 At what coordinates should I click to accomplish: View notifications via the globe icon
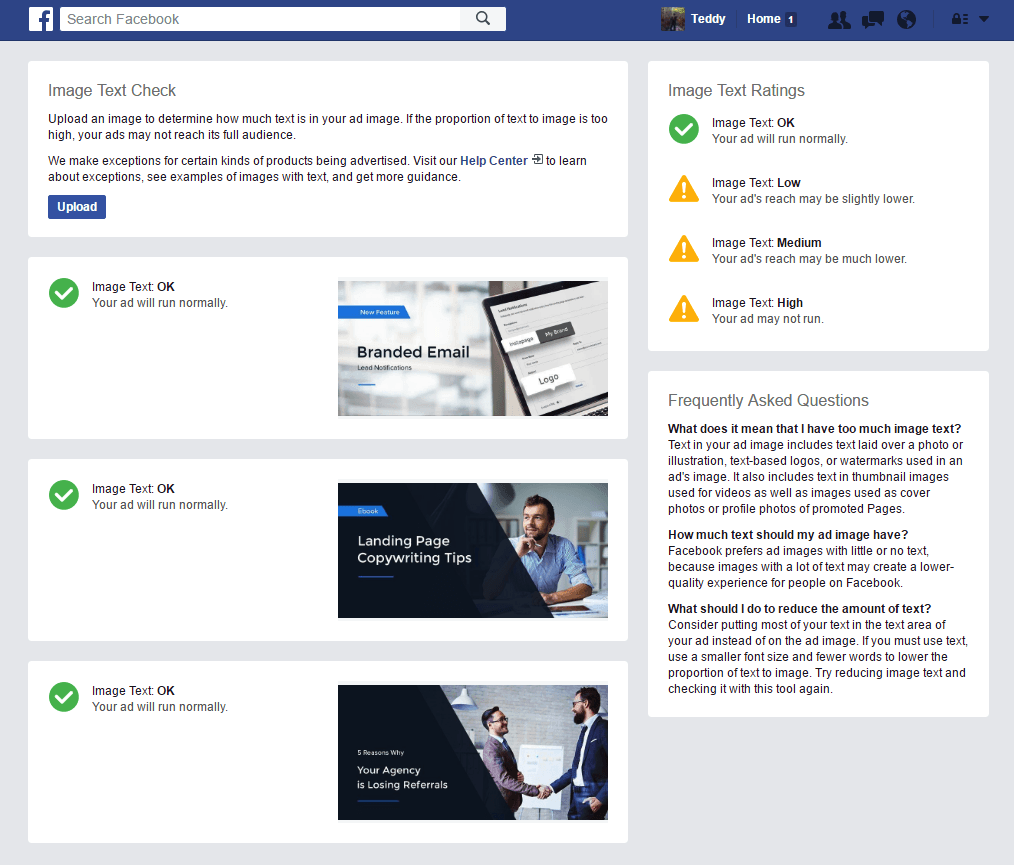tap(906, 19)
